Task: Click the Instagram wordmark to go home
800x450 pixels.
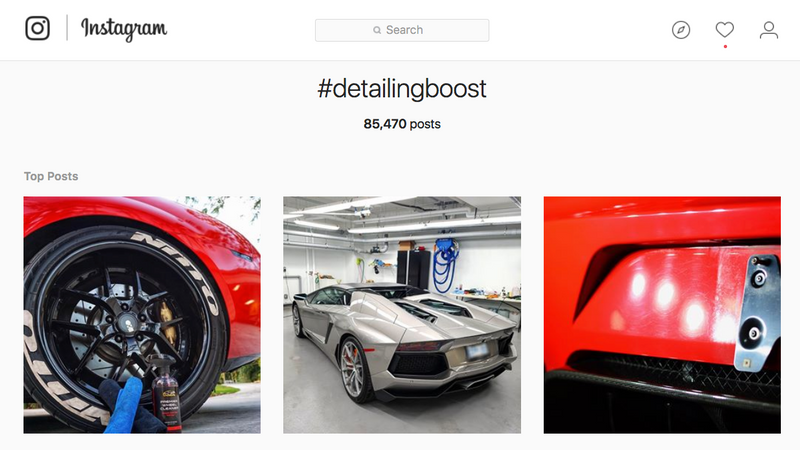Action: pos(124,29)
